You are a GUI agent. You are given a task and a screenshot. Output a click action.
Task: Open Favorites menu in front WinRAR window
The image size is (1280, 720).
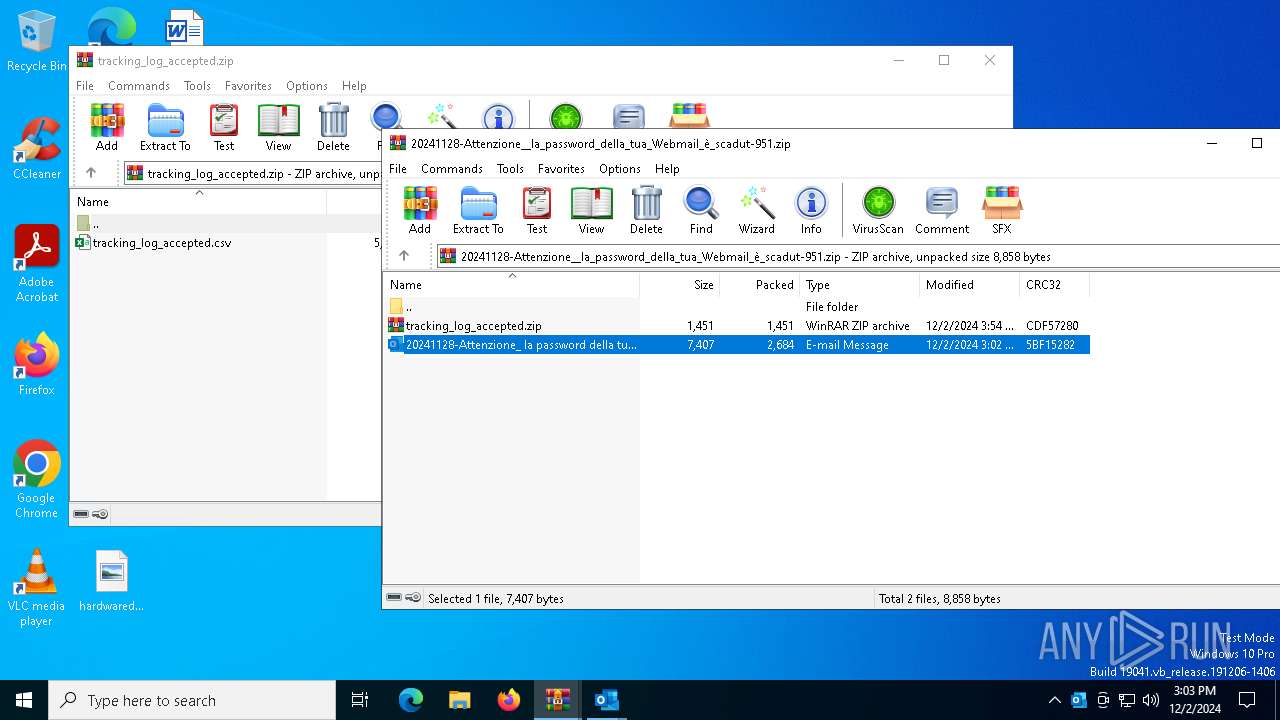click(x=561, y=169)
